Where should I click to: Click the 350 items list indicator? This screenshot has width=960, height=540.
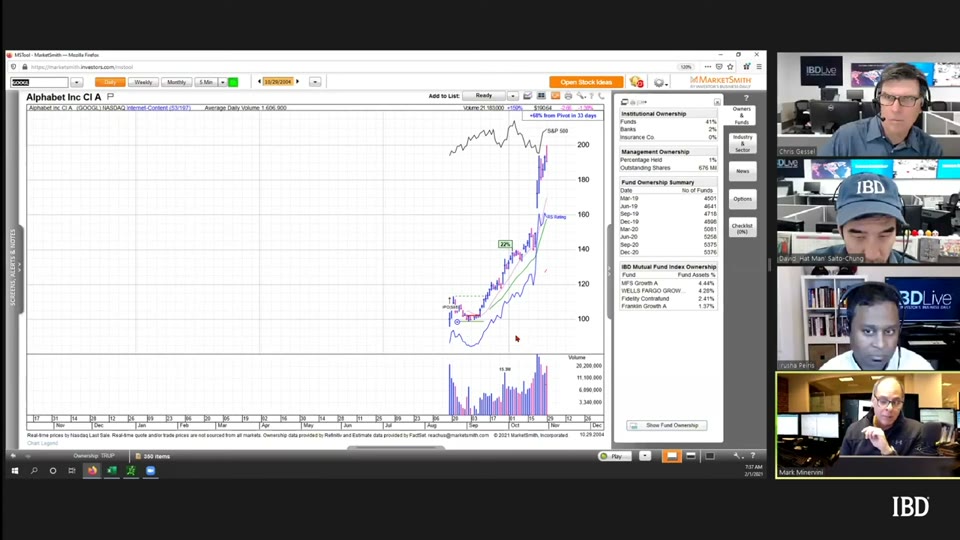point(153,456)
